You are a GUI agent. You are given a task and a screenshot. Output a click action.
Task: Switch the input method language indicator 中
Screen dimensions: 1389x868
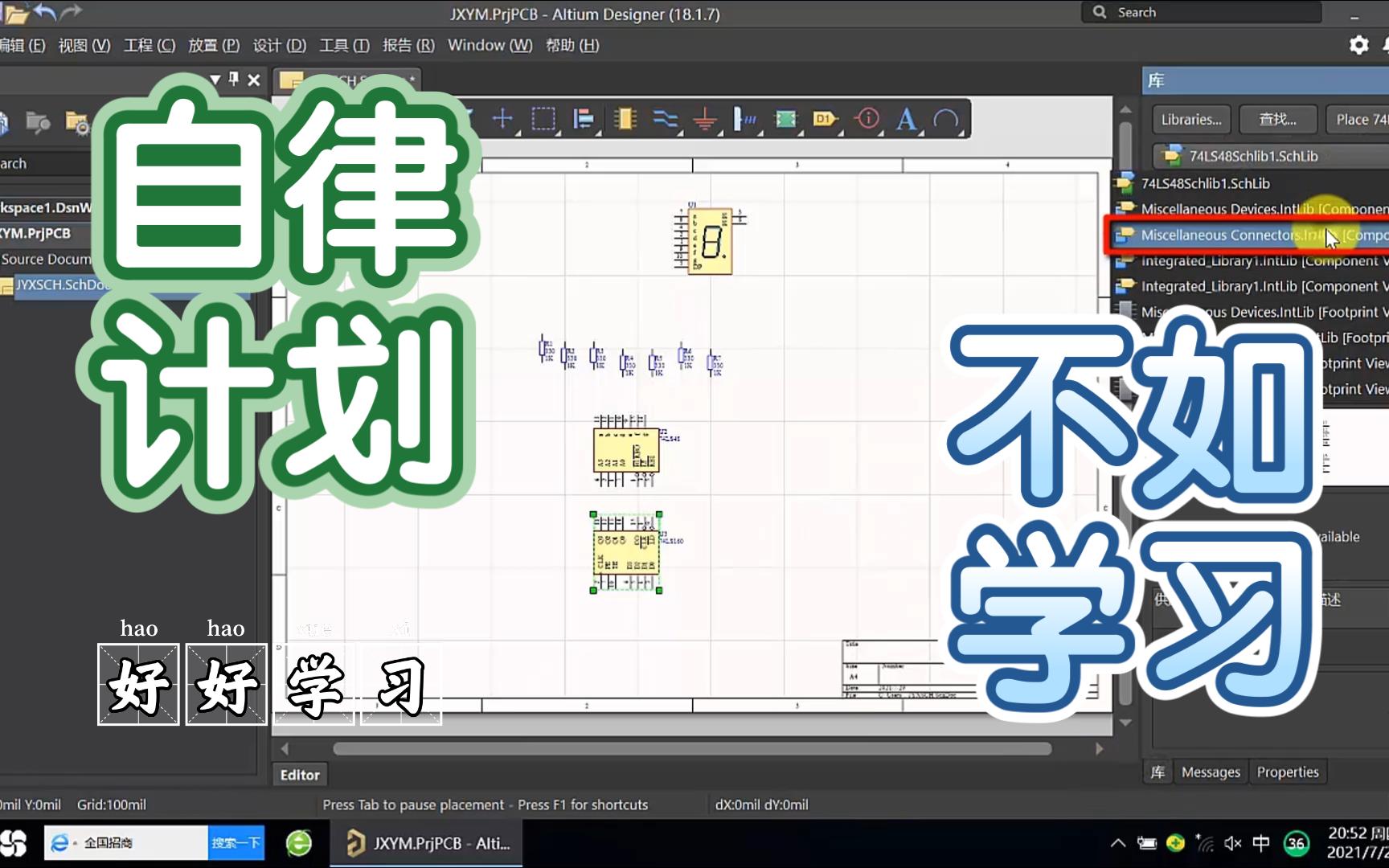coord(1261,843)
